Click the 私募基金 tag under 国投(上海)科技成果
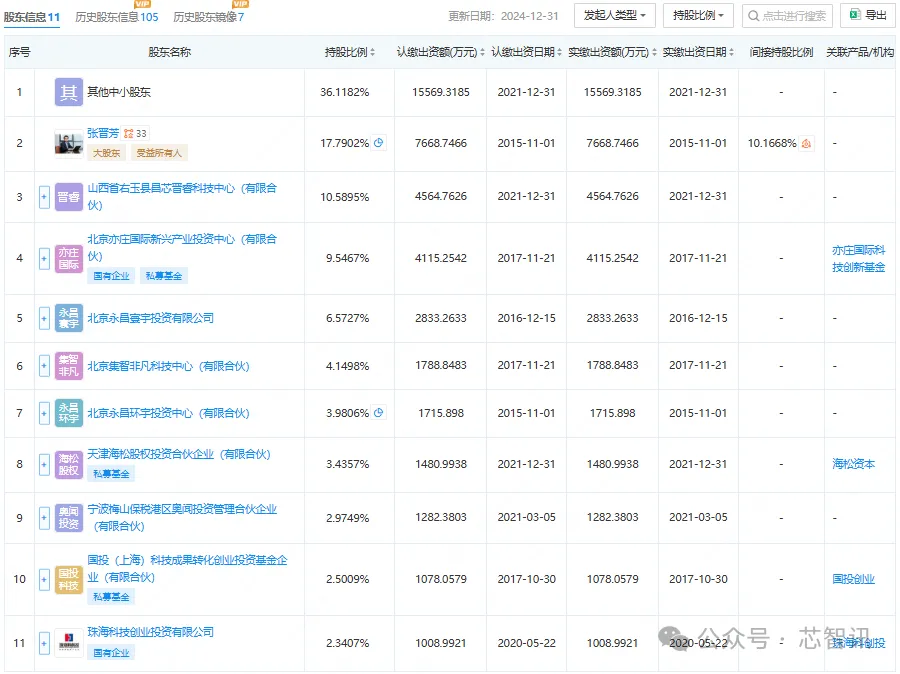Viewport: 900px width, 674px height. (x=111, y=597)
